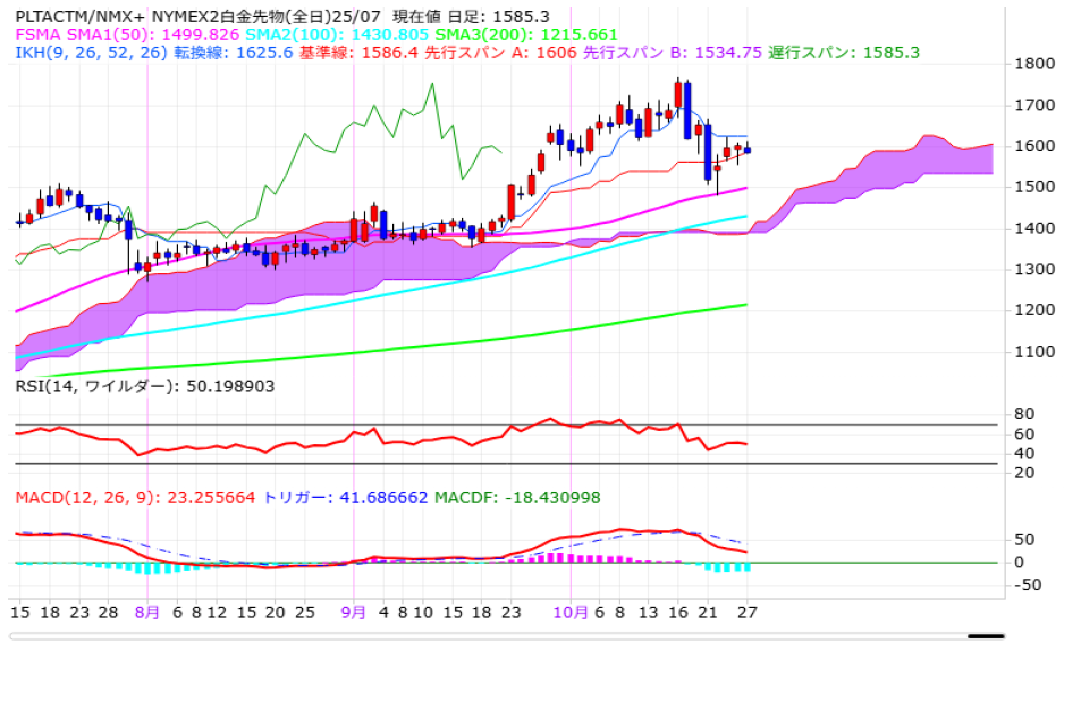Click the PLTACTM/NMX+ chart title text
This screenshot has height=703, width=1080.
81,17
